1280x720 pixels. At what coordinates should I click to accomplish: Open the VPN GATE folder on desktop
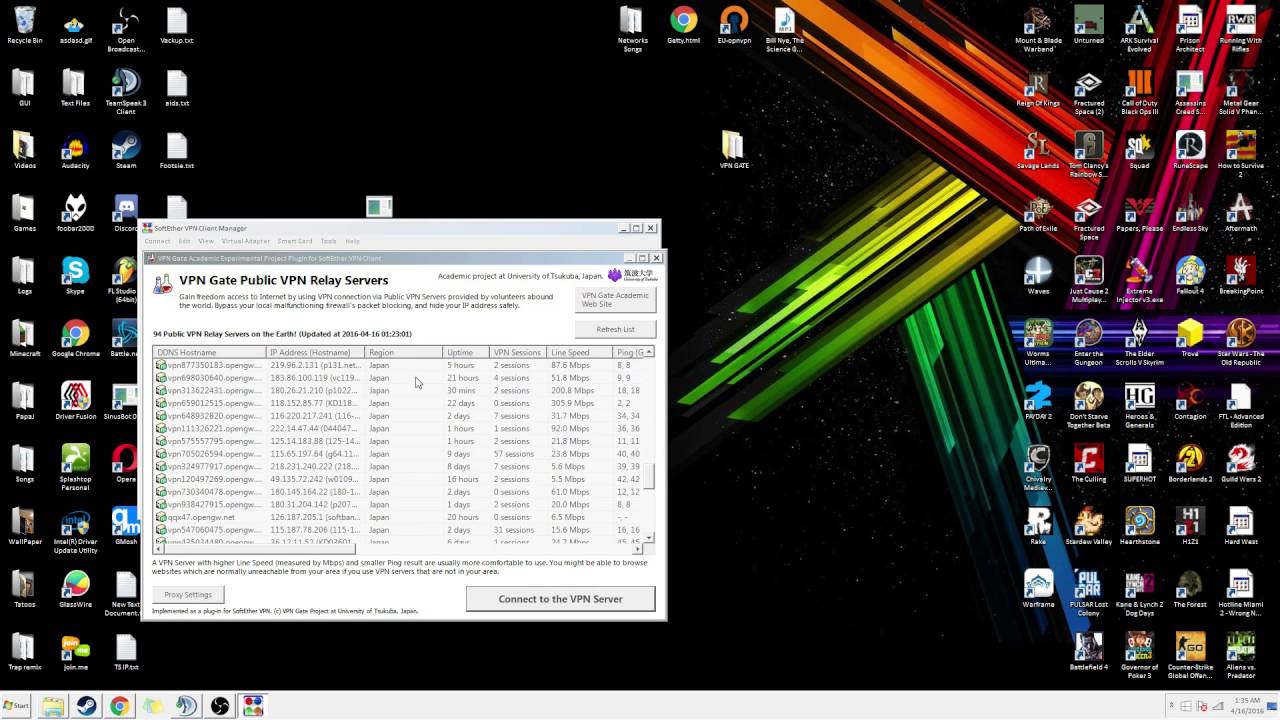[733, 151]
